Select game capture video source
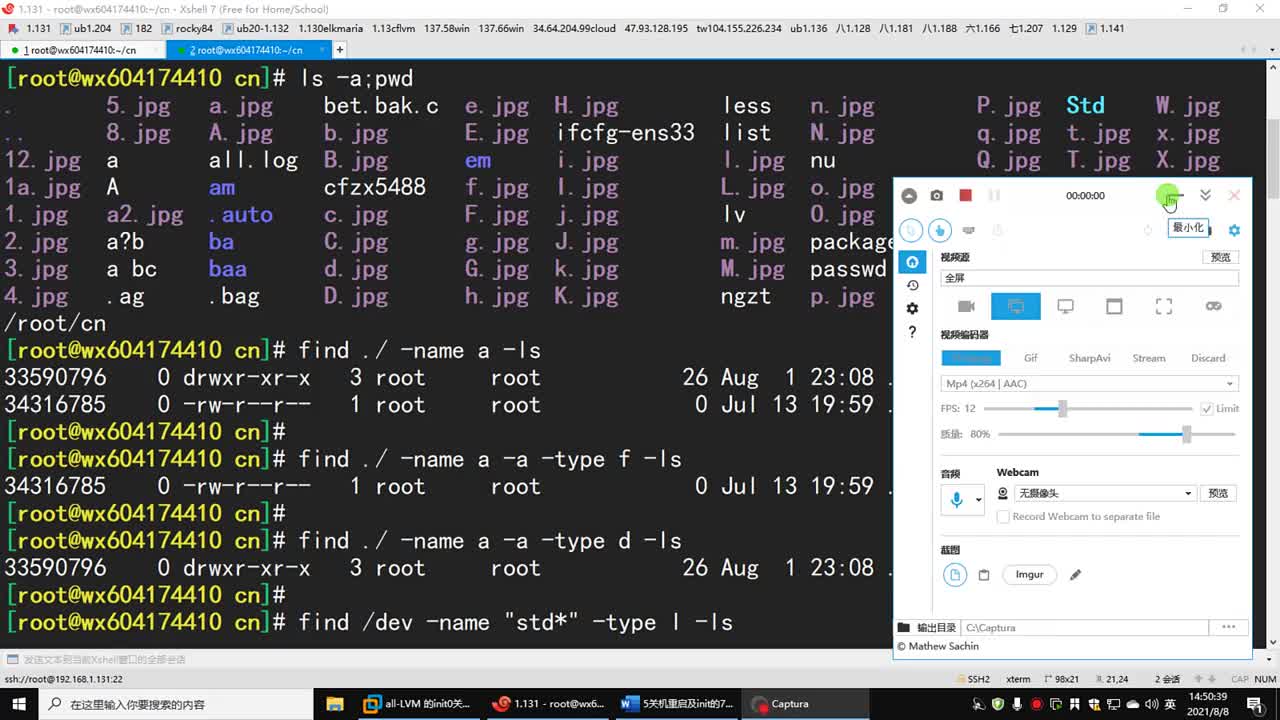This screenshot has height=720, width=1280. (1213, 307)
